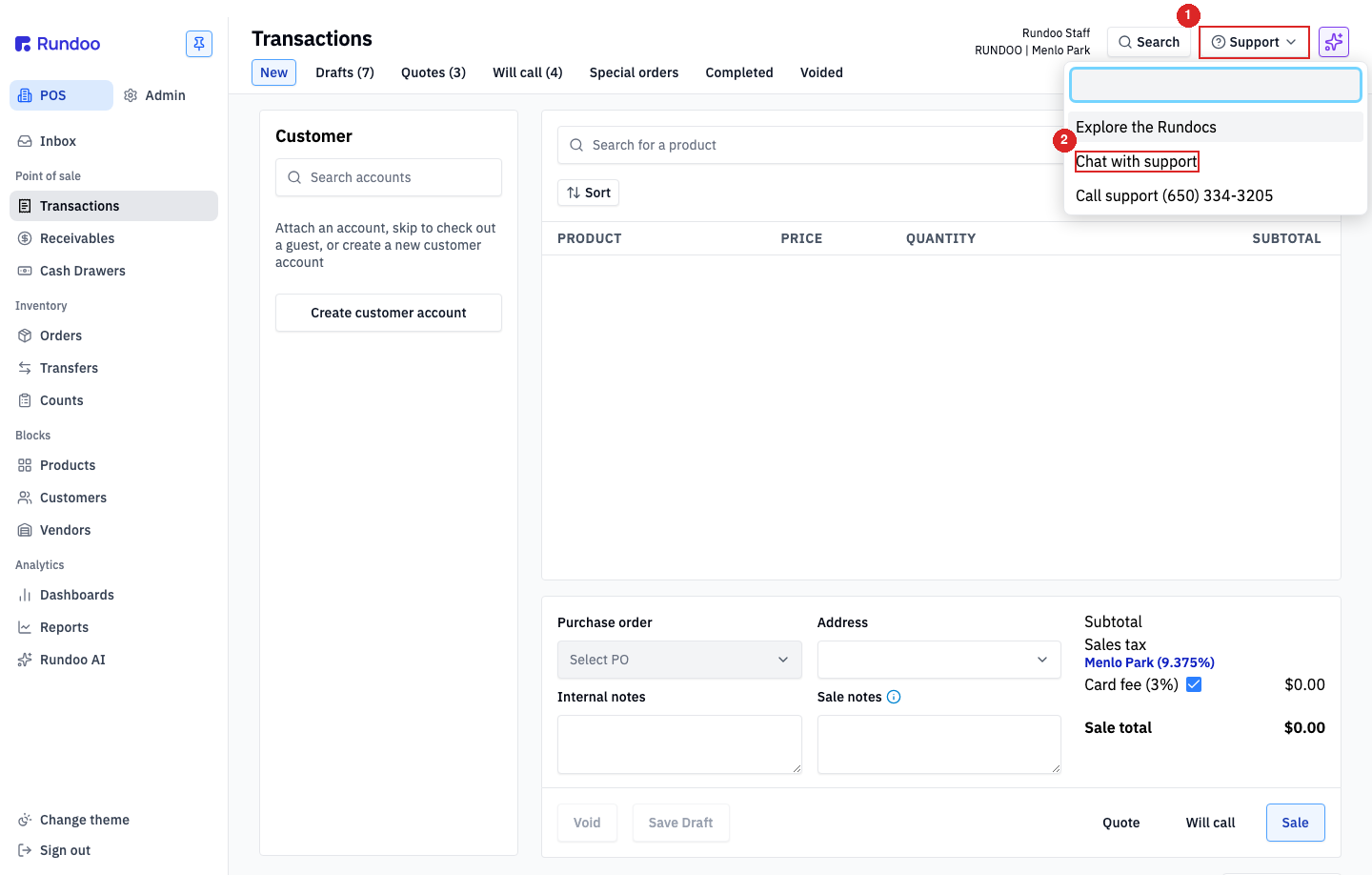Click the Sale total $0.00 value

(x=1304, y=727)
